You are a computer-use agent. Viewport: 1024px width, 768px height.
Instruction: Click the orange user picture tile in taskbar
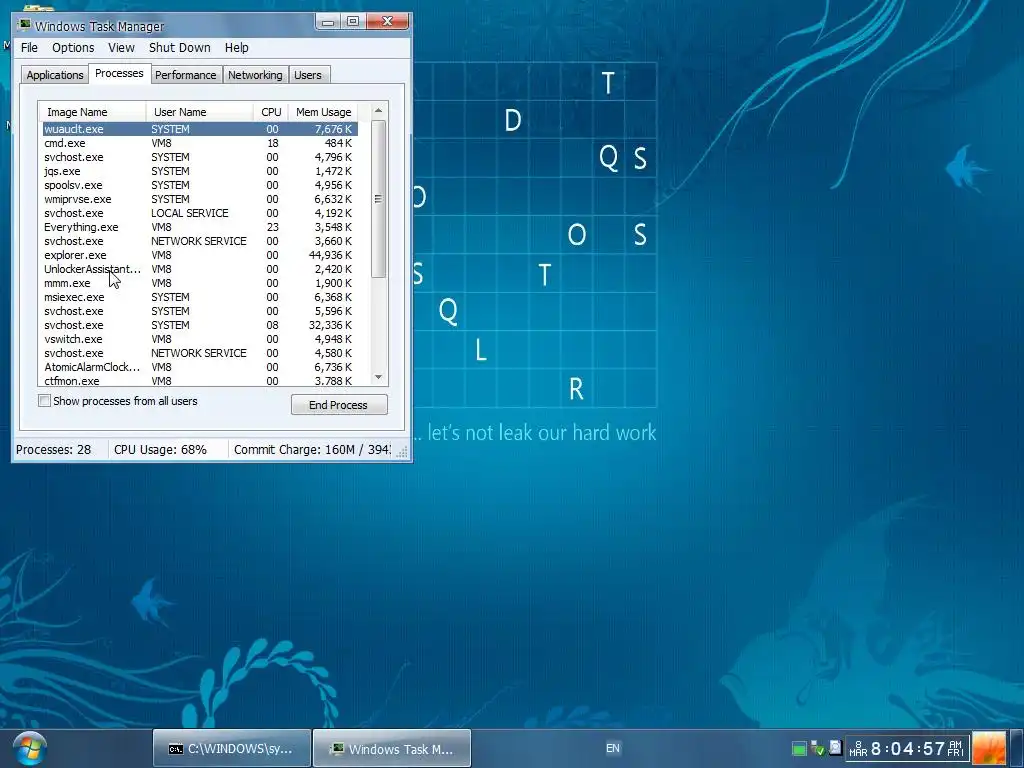point(989,749)
